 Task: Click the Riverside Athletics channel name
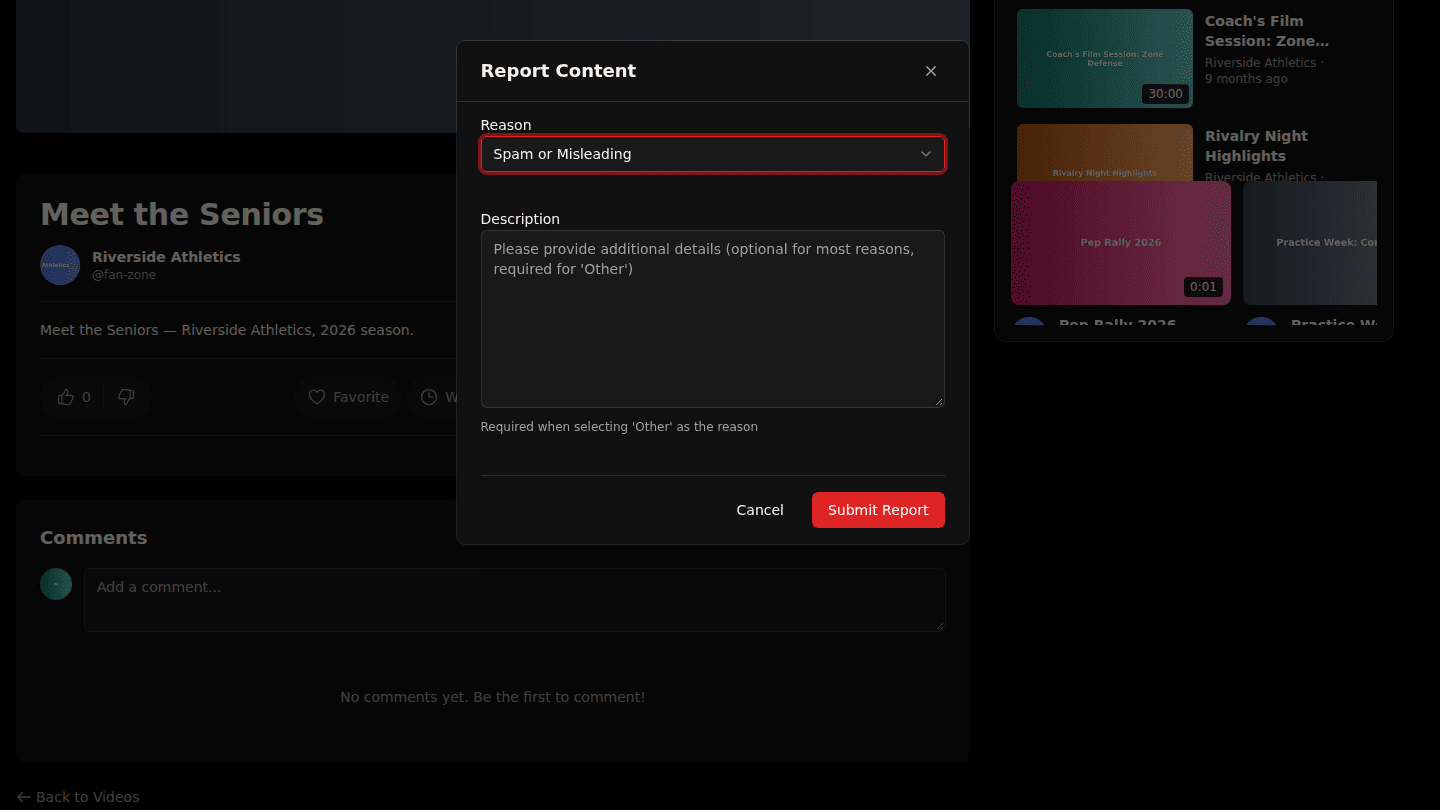coord(166,257)
